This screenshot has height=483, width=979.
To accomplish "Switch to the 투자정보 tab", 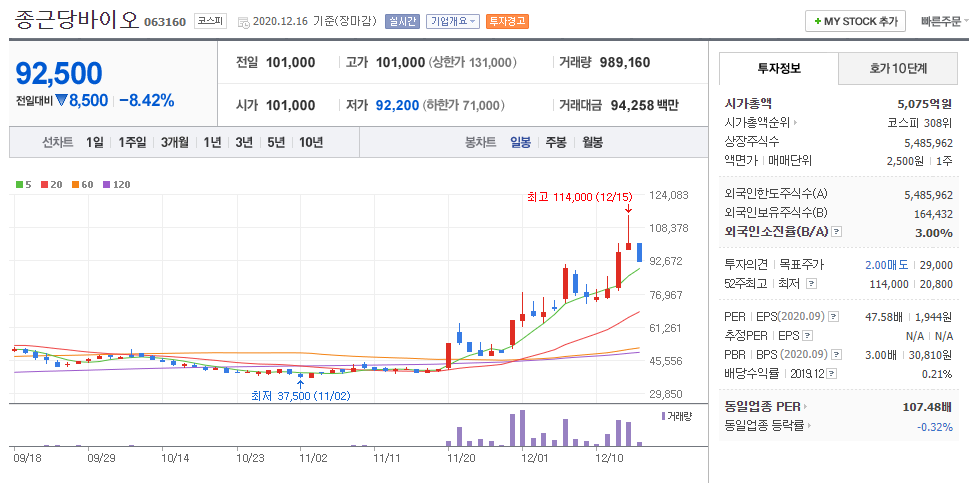I will point(779,69).
